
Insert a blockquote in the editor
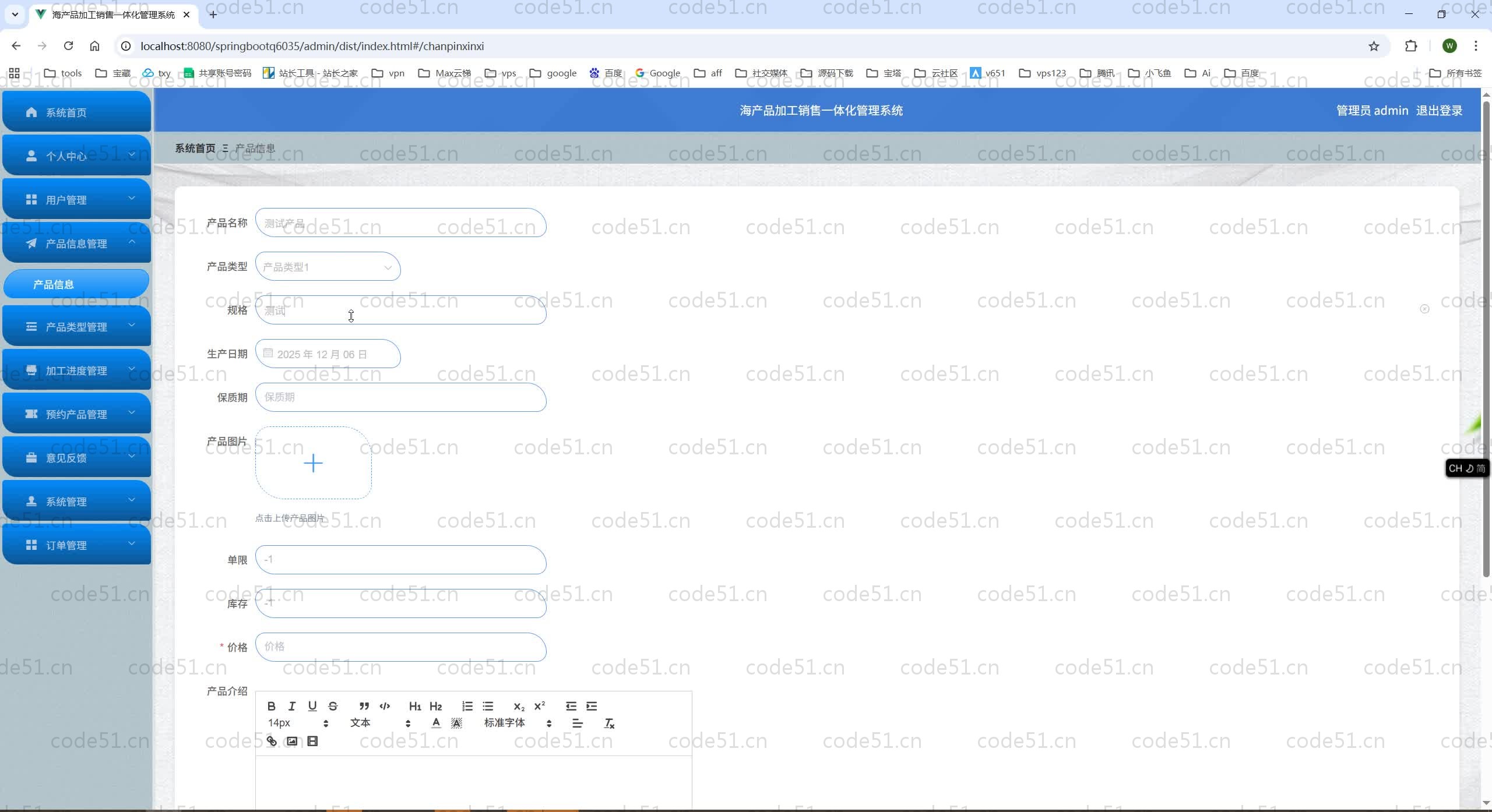[364, 706]
